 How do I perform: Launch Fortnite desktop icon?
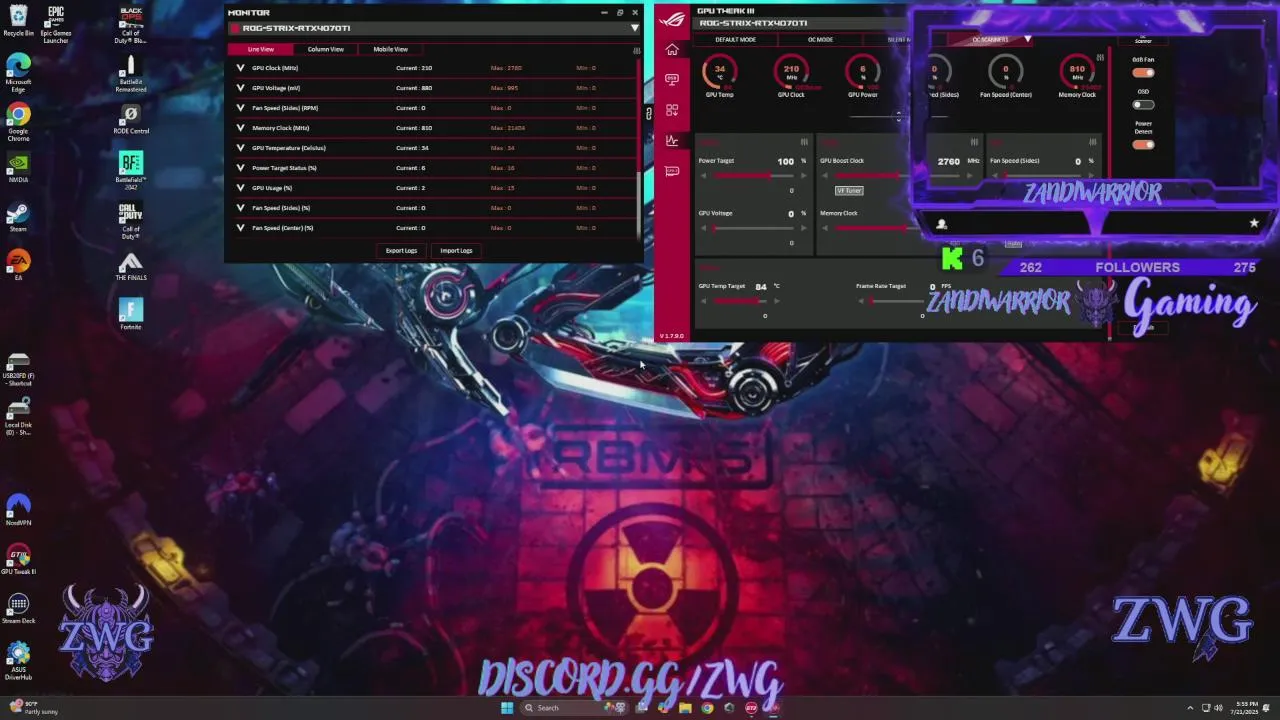[x=131, y=314]
